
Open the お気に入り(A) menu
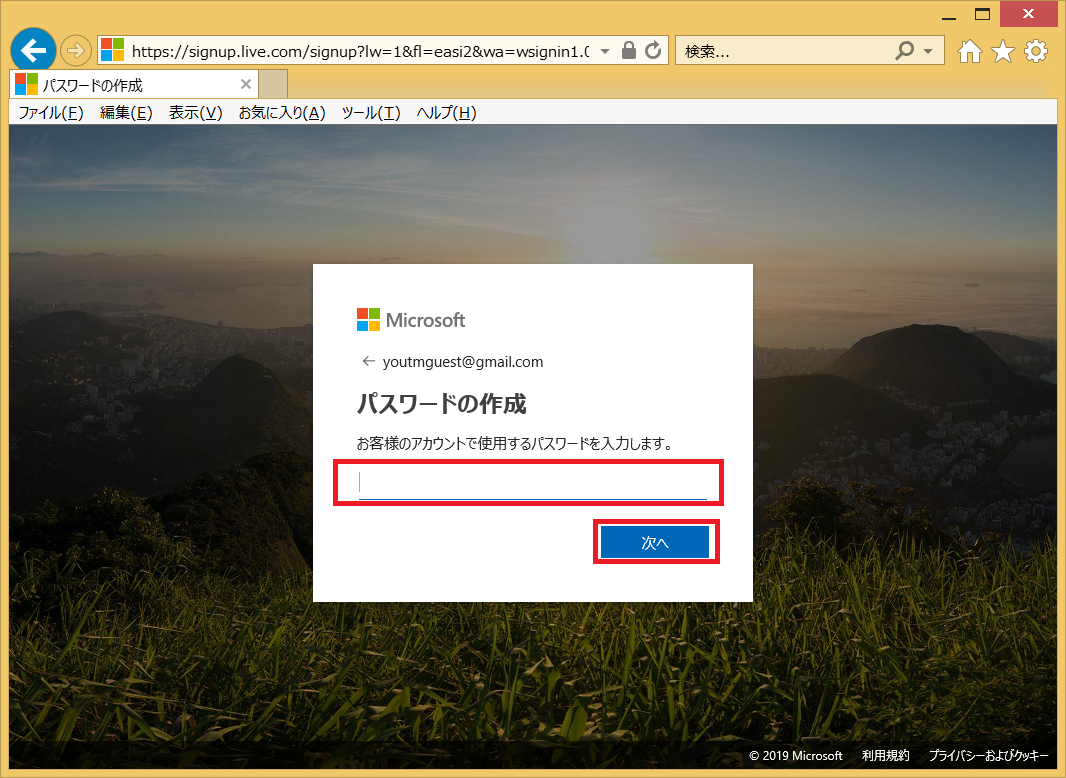pyautogui.click(x=282, y=113)
